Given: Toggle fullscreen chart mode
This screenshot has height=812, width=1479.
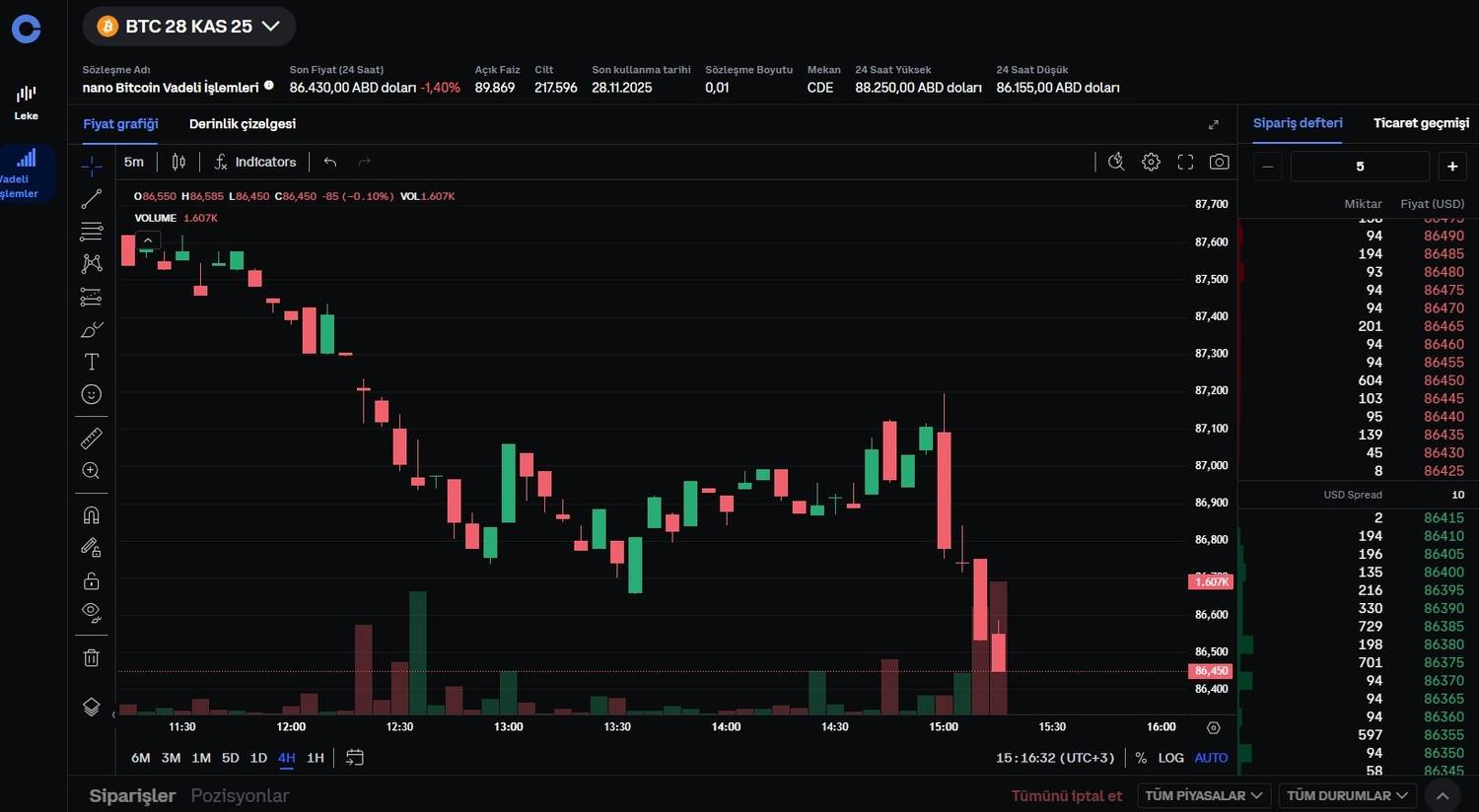Looking at the screenshot, I should click(1185, 162).
